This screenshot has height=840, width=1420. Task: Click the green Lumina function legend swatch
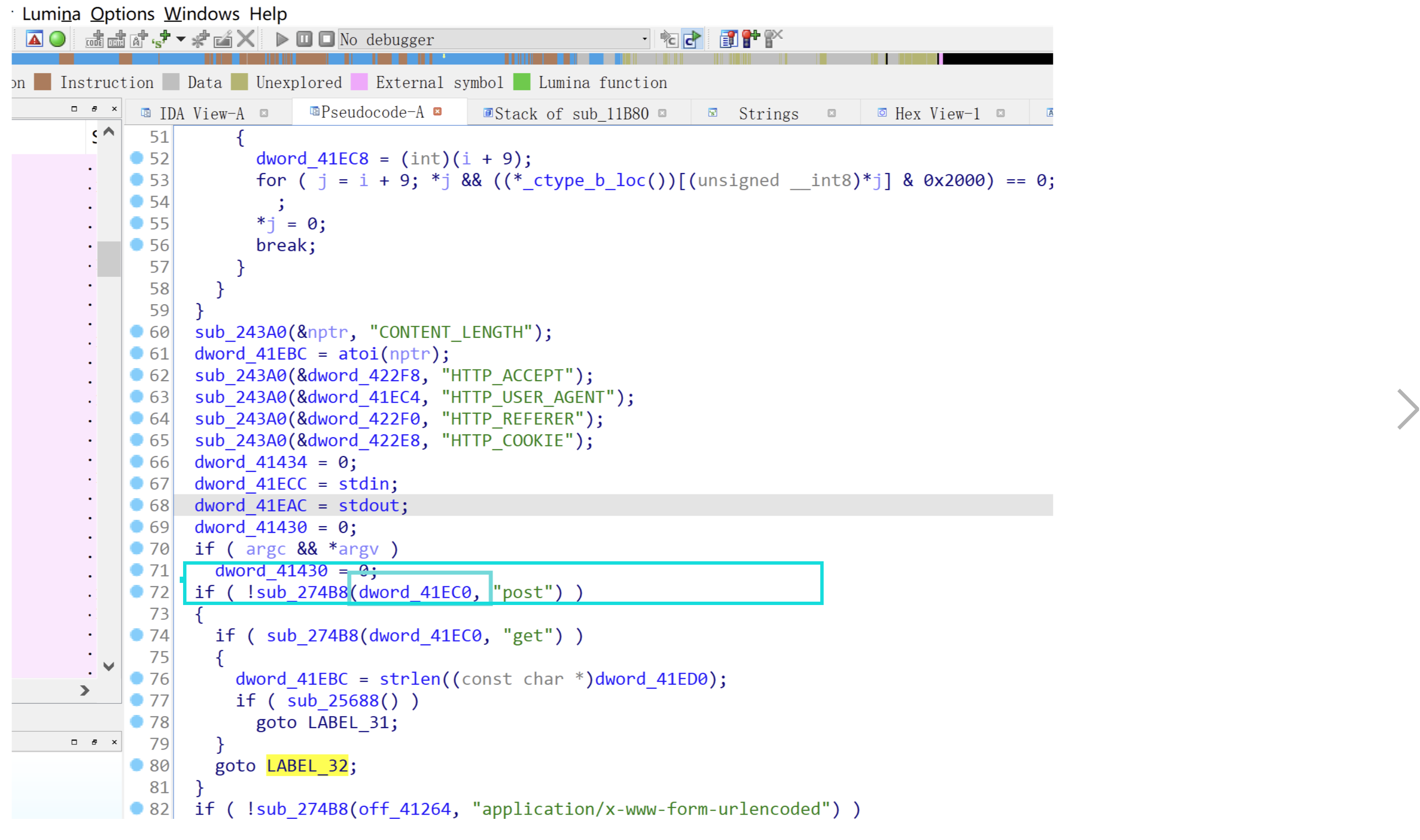click(x=522, y=82)
